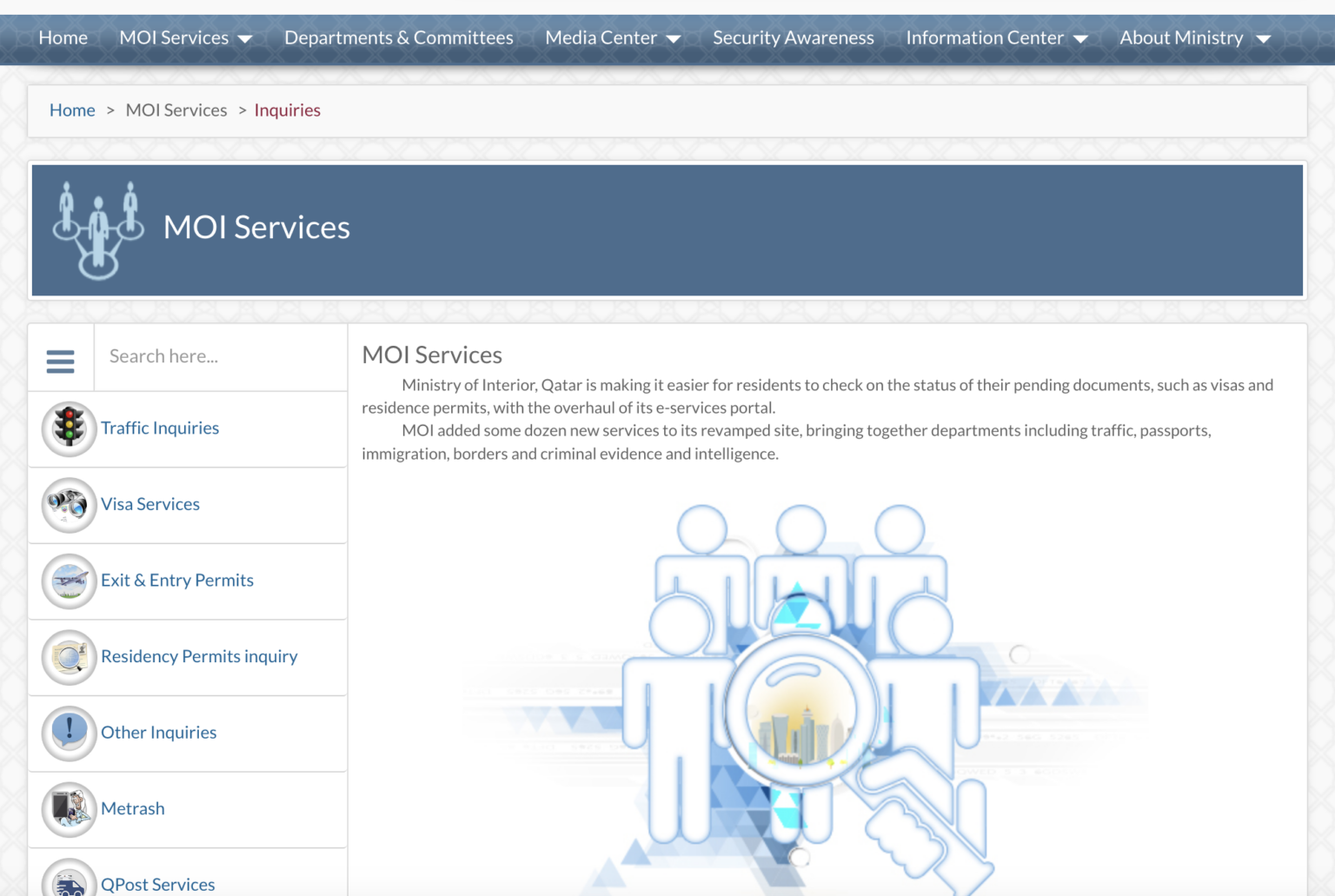Click the Home breadcrumb link
This screenshot has height=896, width=1335.
72,110
